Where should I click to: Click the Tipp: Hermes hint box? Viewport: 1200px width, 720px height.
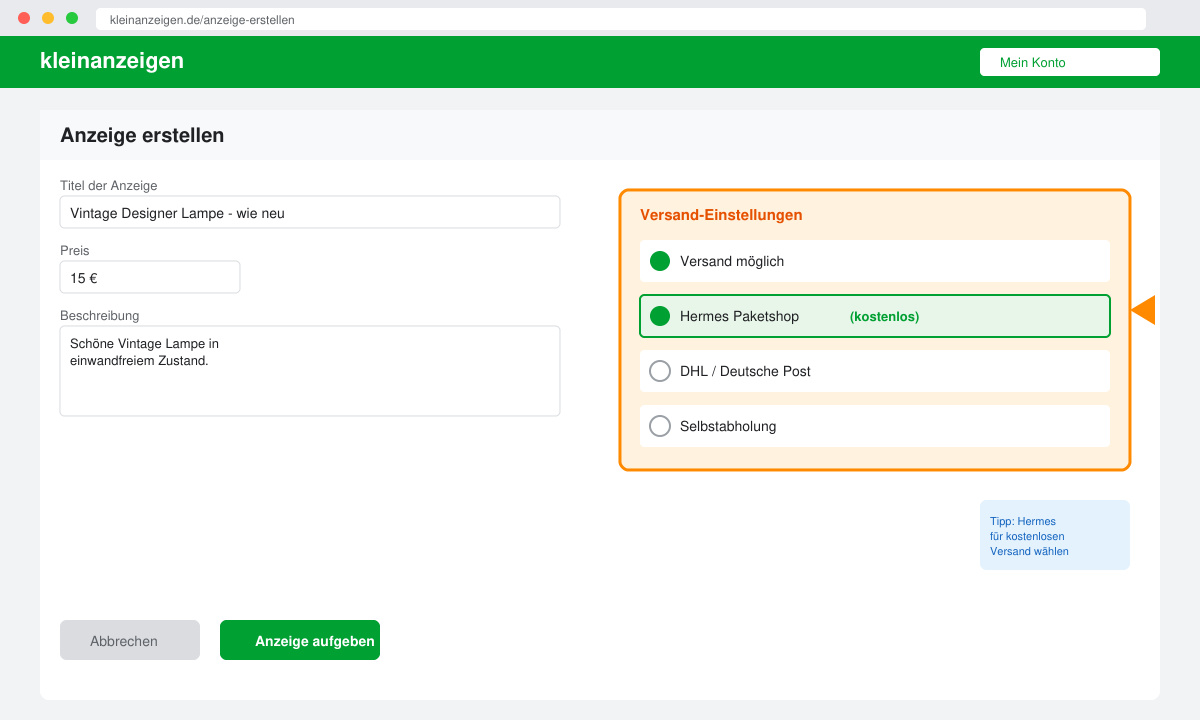point(1055,535)
